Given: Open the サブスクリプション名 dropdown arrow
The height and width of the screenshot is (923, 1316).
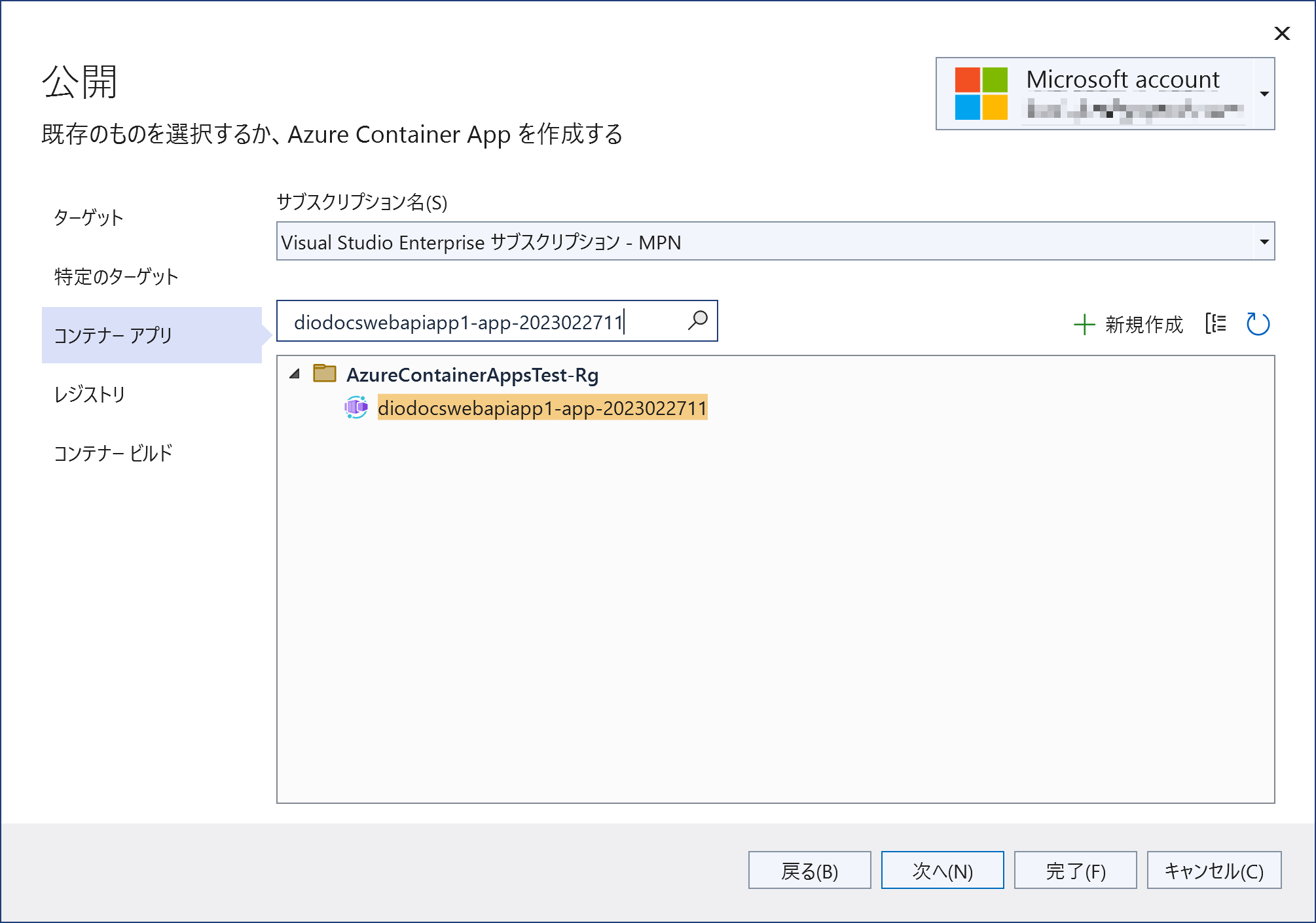Looking at the screenshot, I should 1264,242.
